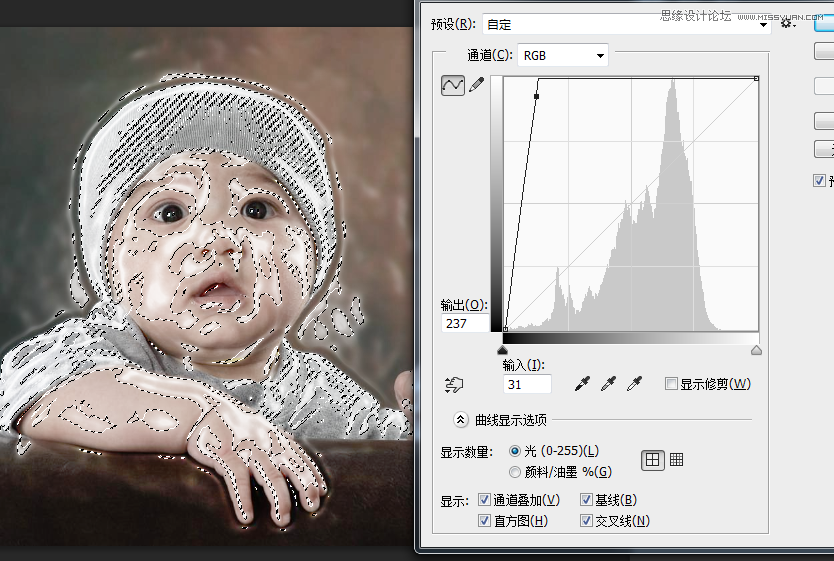Viewport: 834px width, 561px height.
Task: Open the 通道 RGB channel dropdown
Action: tap(563, 55)
